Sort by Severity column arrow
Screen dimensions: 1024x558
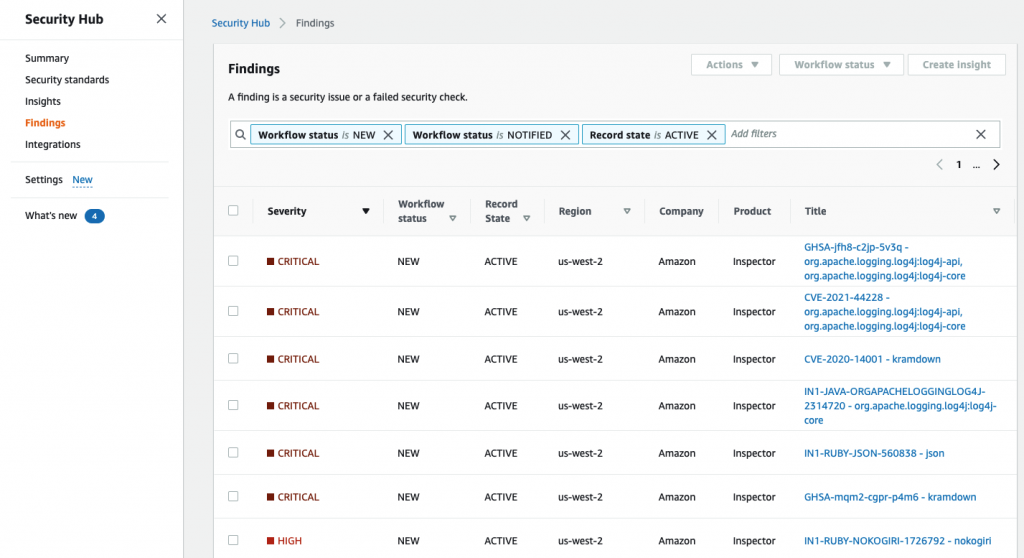click(366, 211)
